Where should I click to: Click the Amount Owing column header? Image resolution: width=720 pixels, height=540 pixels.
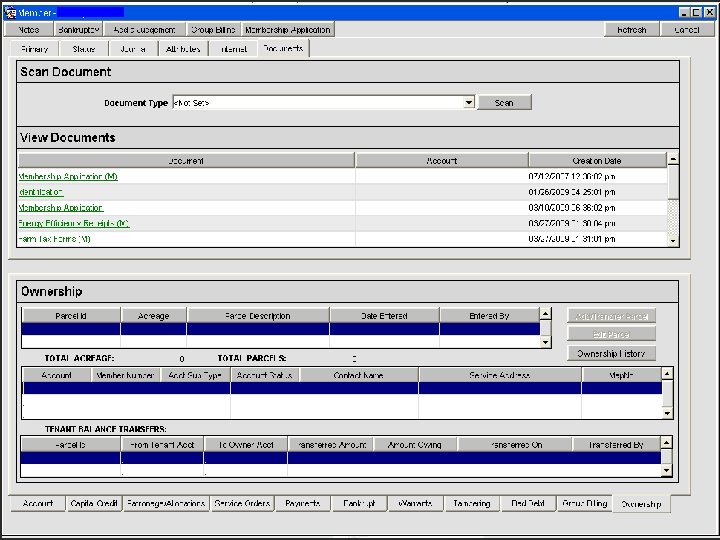tap(415, 445)
